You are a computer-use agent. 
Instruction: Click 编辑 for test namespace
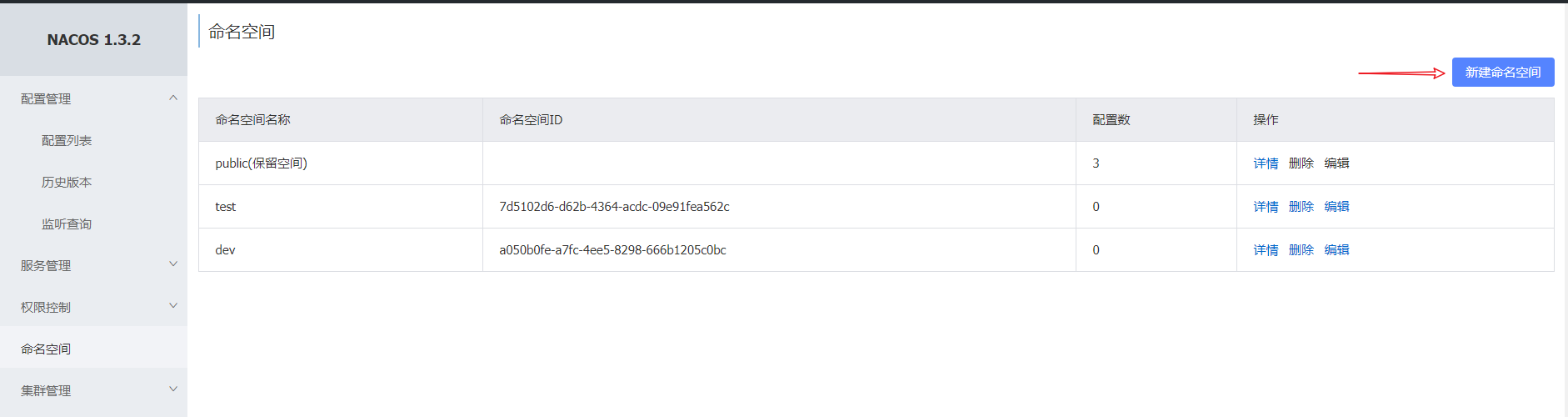coord(1336,207)
